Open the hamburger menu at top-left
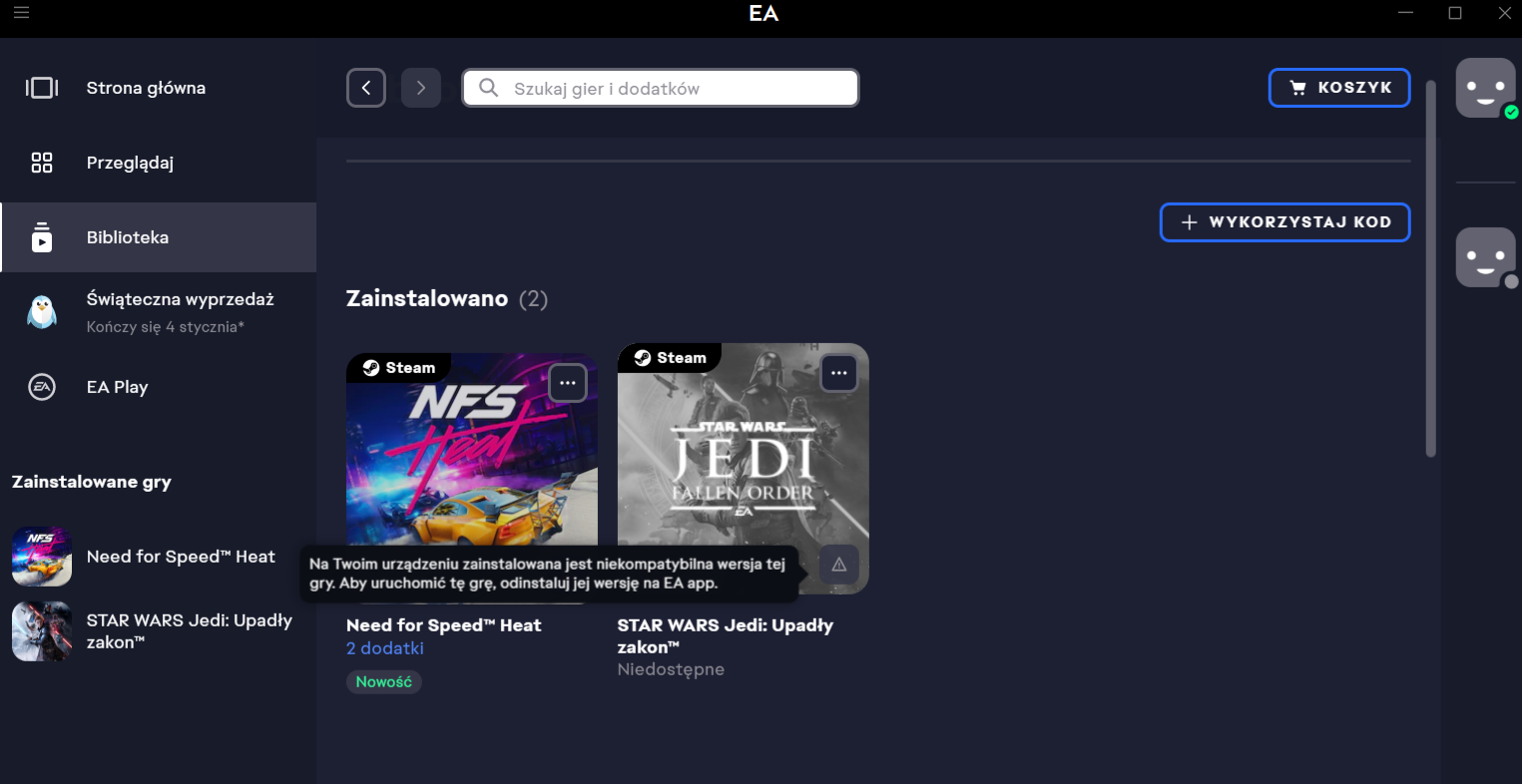Viewport: 1522px width, 784px height. tap(21, 13)
